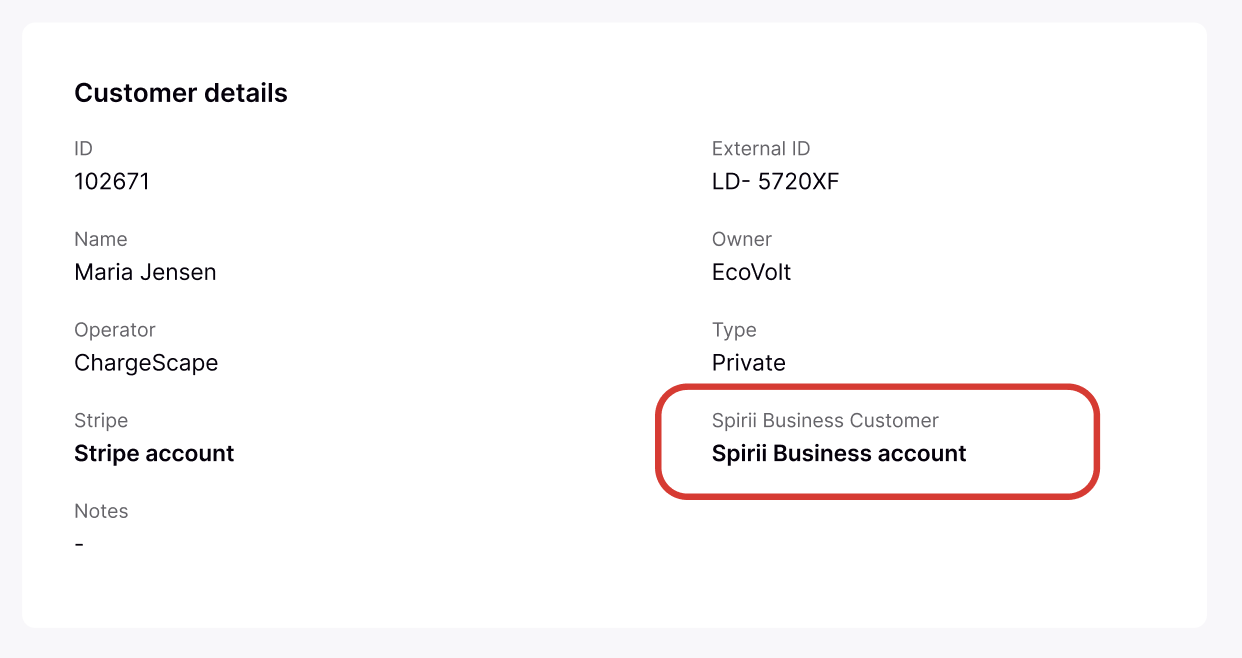Click the Notes dash value
Image resolution: width=1242 pixels, height=658 pixels.
pyautogui.click(x=79, y=545)
